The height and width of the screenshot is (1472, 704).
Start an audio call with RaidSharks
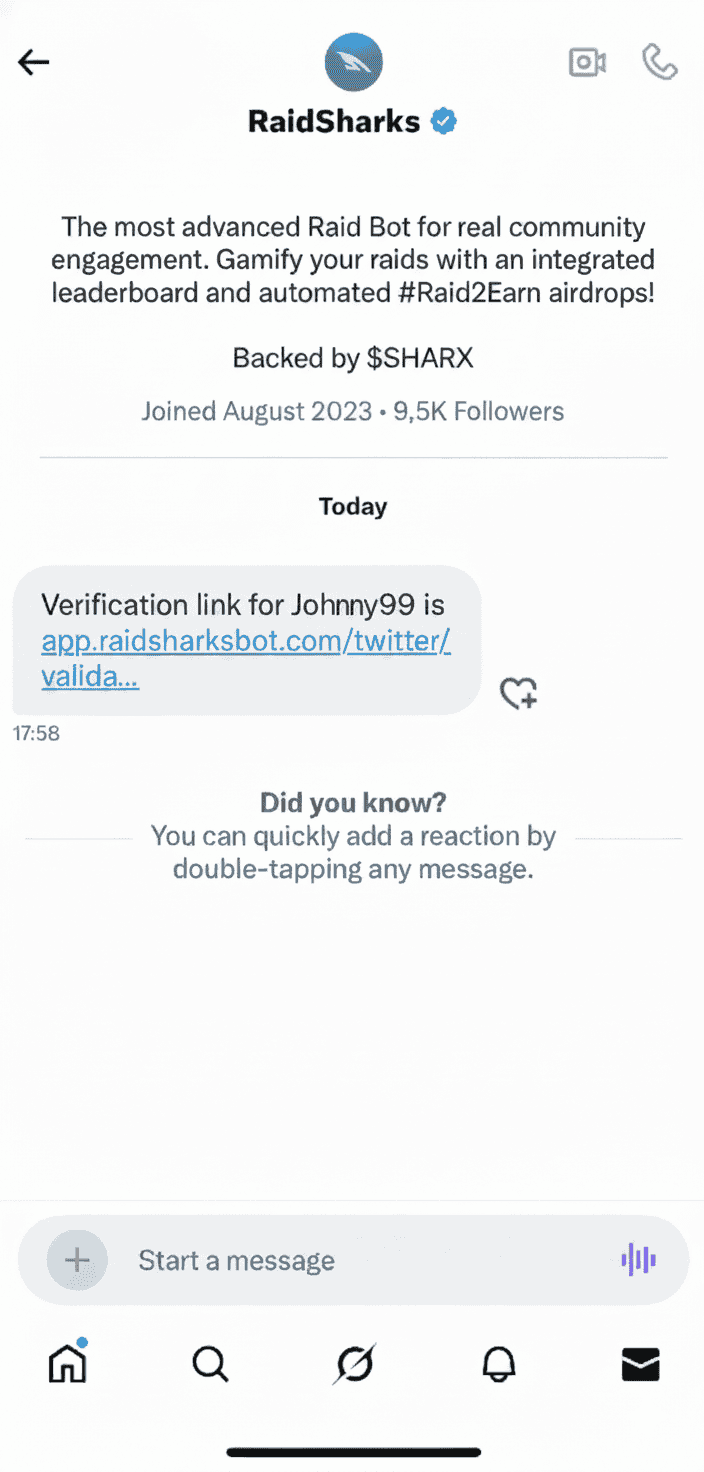(659, 63)
